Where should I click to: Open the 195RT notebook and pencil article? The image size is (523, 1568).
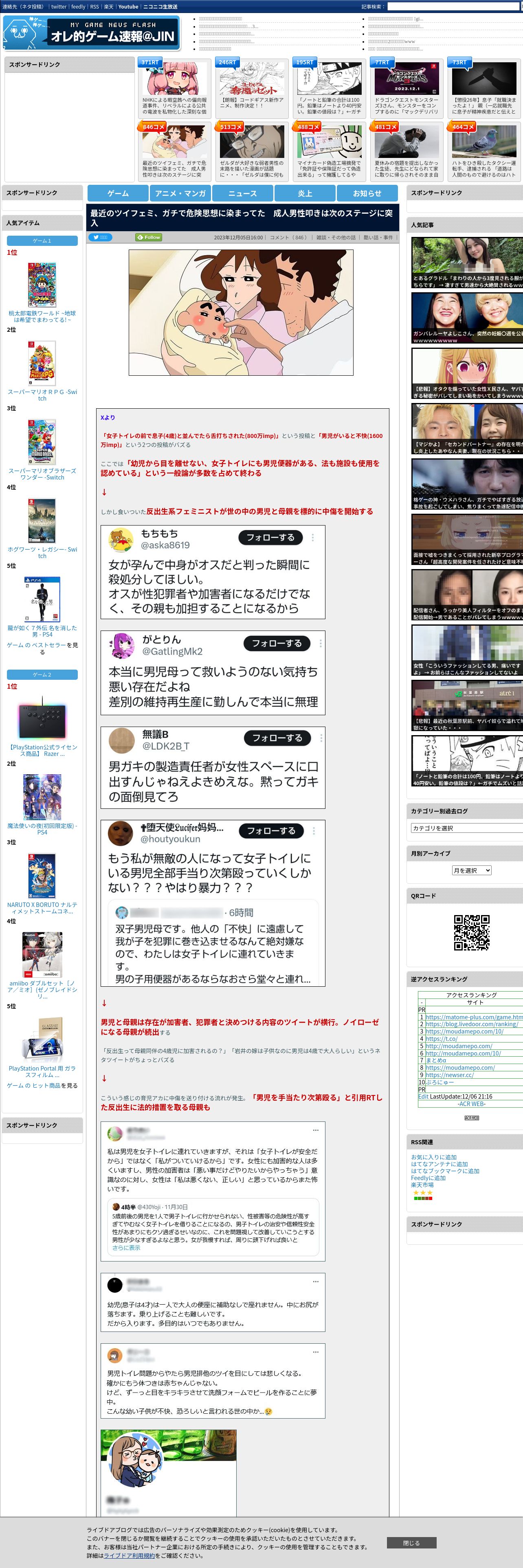click(330, 78)
